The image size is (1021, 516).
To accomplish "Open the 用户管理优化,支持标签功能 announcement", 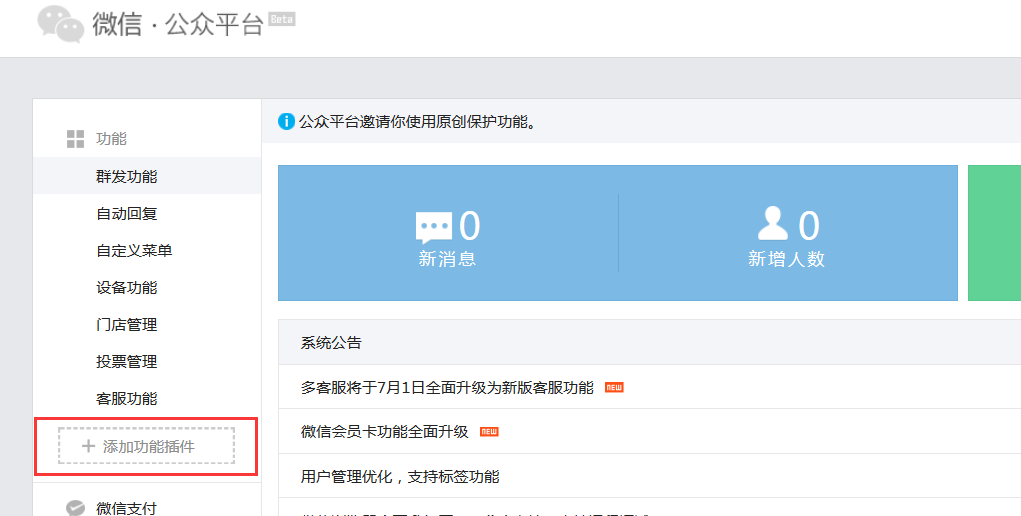I will pos(400,476).
